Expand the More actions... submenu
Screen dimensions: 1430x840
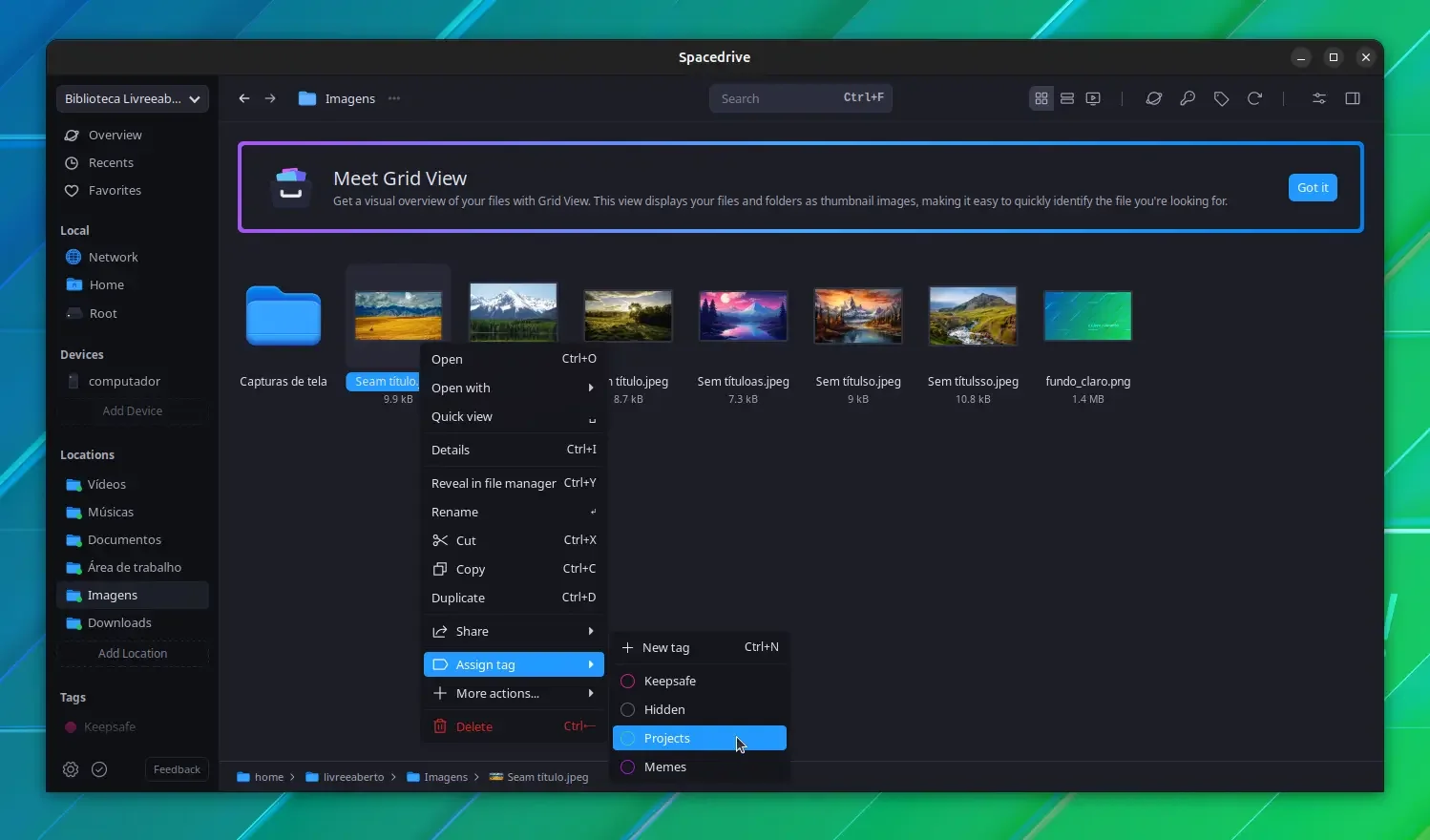[x=514, y=693]
